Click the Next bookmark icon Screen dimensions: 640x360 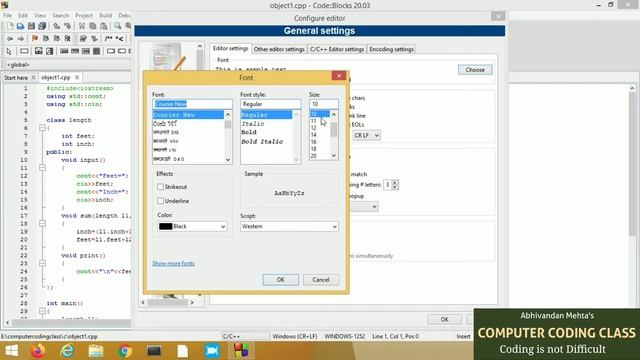[57, 39]
